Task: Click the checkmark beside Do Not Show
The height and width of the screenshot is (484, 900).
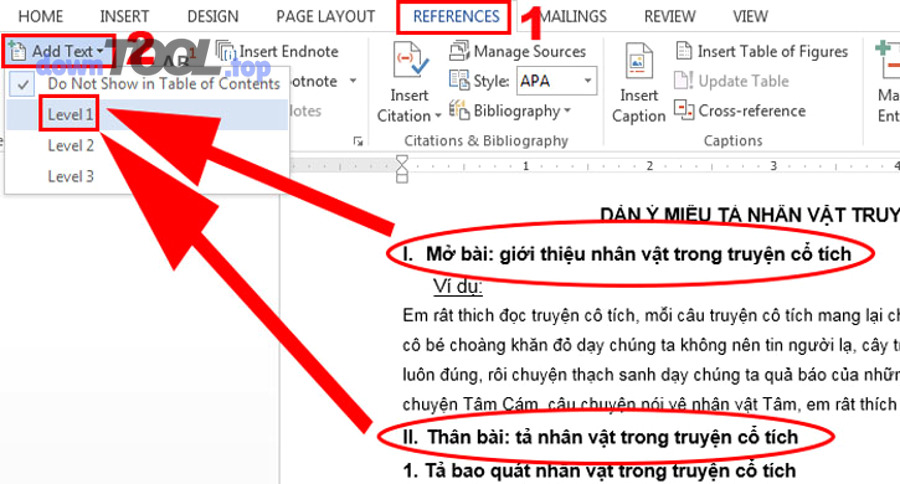Action: pyautogui.click(x=23, y=85)
